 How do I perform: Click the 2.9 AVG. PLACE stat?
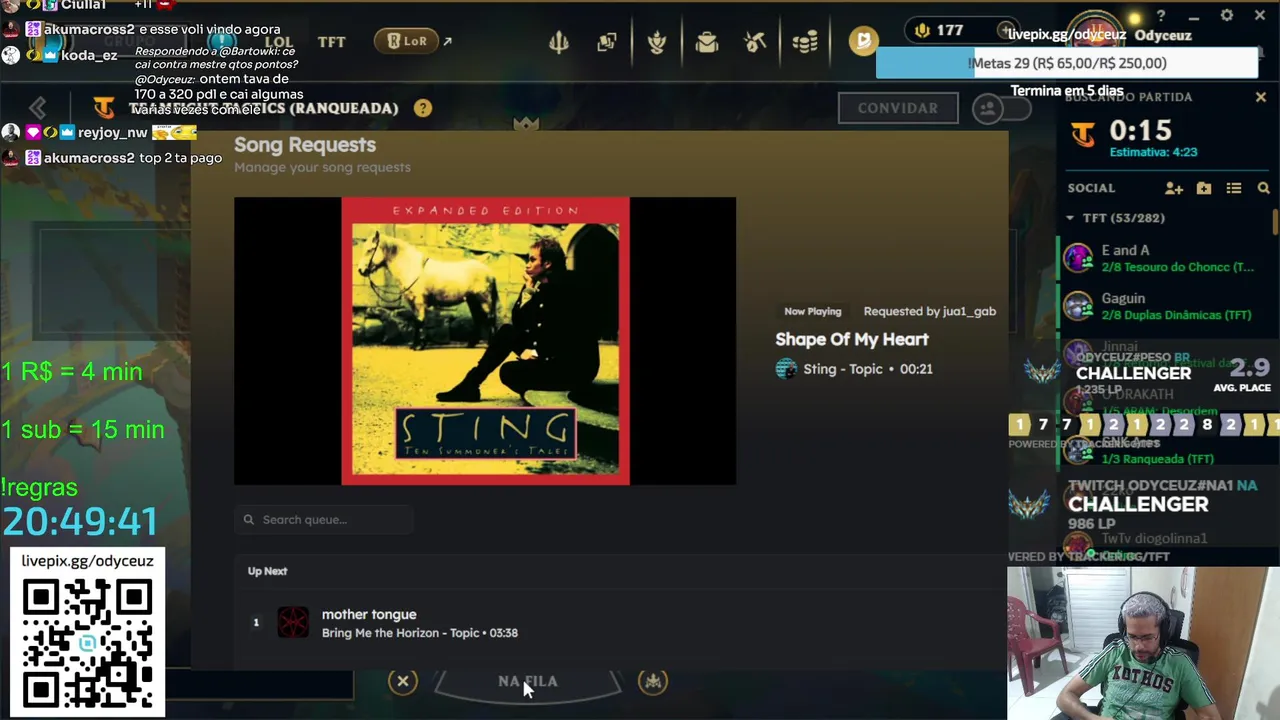(1241, 375)
